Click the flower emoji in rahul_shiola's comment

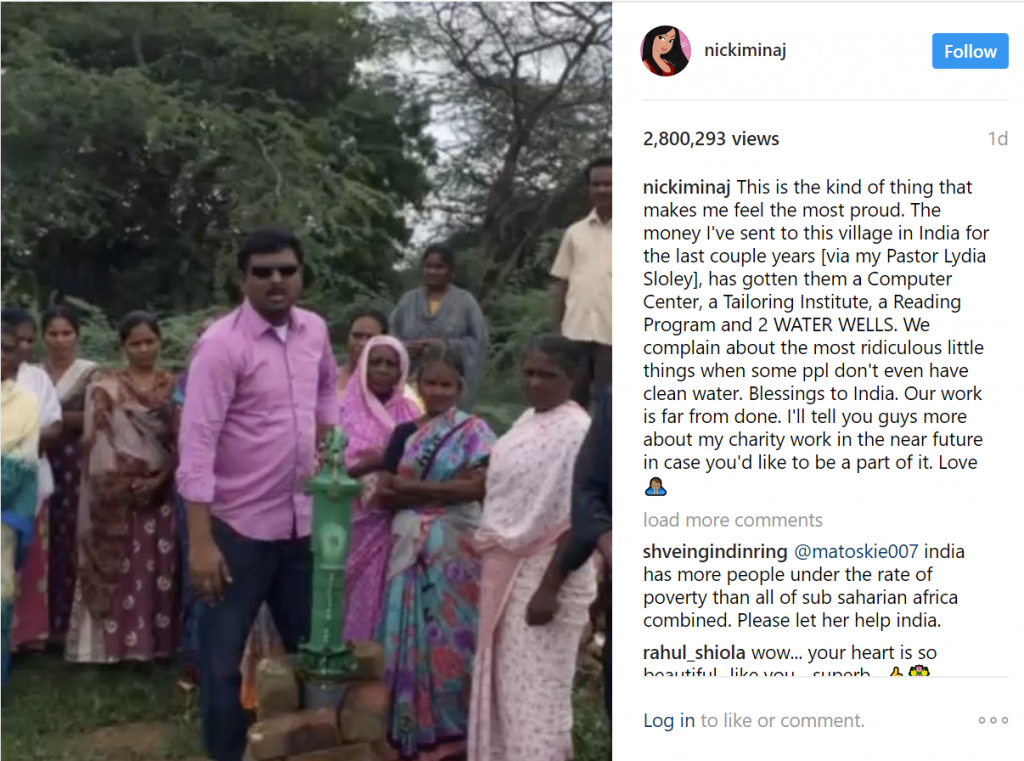point(919,671)
